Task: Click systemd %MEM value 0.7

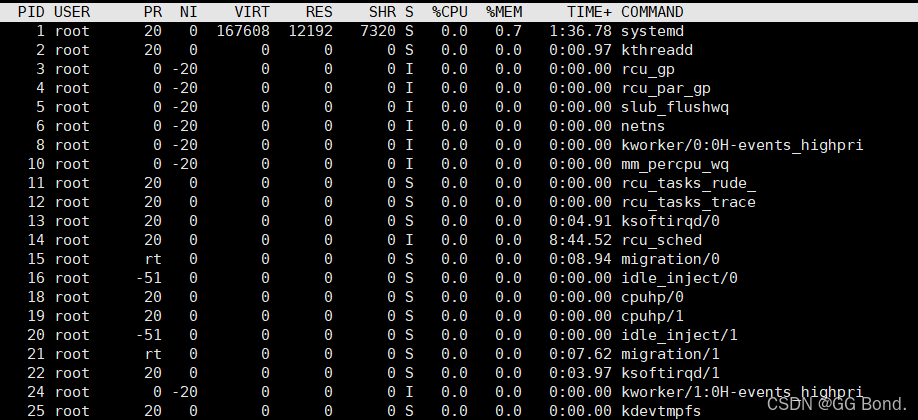Action: pyautogui.click(x=508, y=31)
